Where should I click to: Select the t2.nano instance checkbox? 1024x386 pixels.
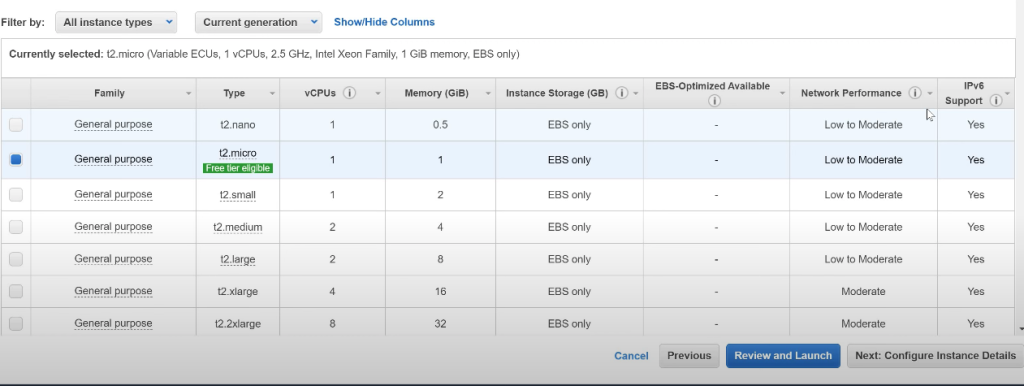point(16,124)
